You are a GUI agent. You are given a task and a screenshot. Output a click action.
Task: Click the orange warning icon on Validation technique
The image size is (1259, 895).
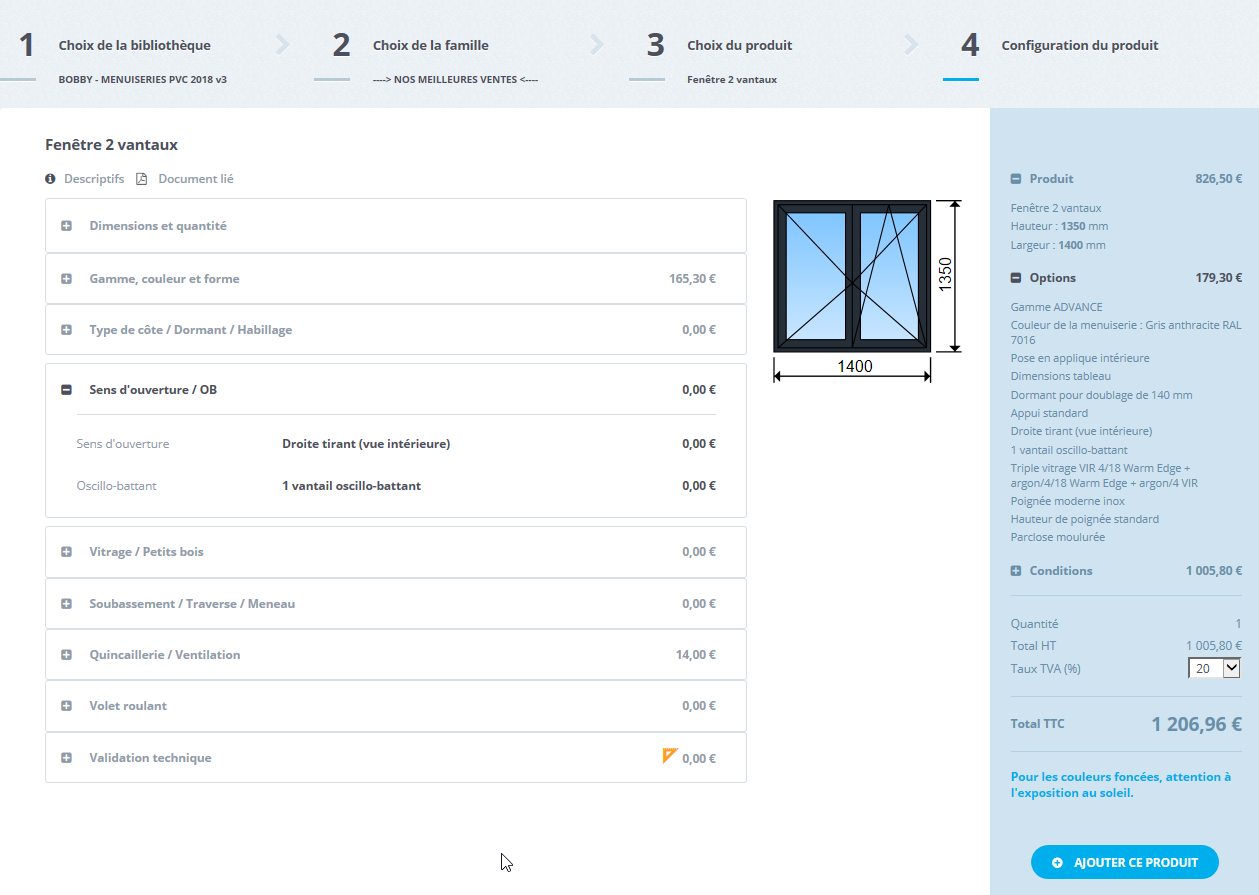tap(670, 756)
